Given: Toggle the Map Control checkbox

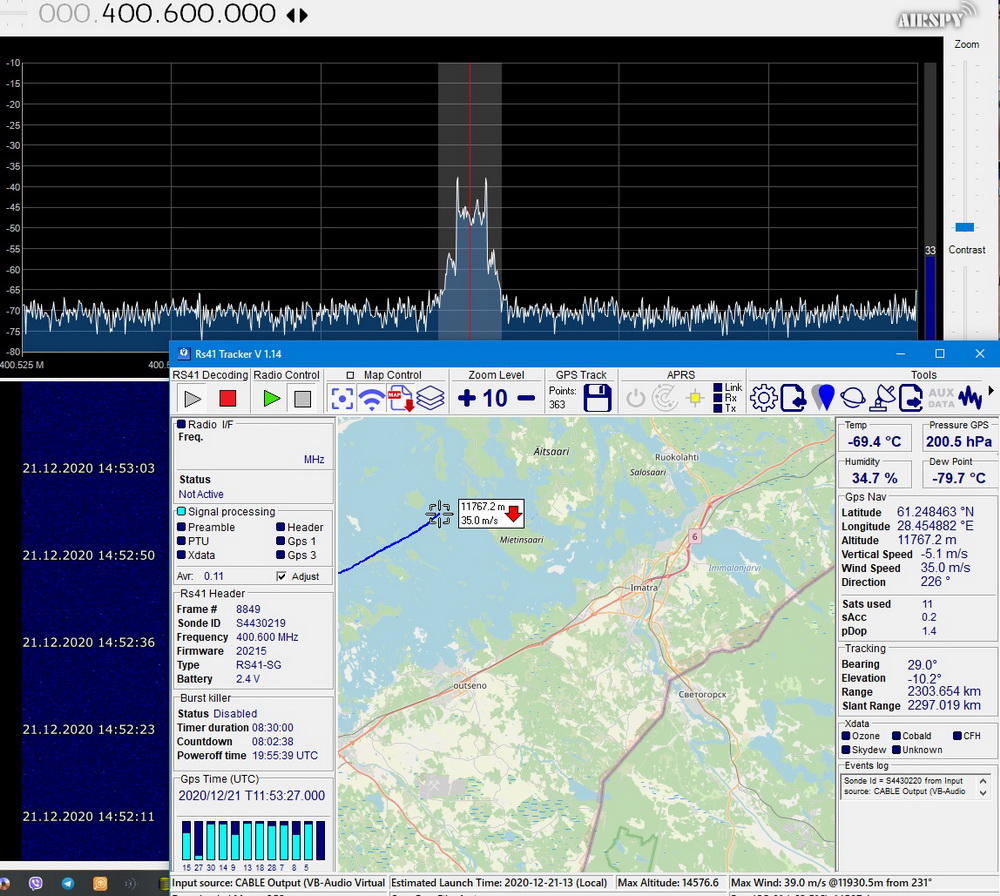Looking at the screenshot, I should point(351,376).
